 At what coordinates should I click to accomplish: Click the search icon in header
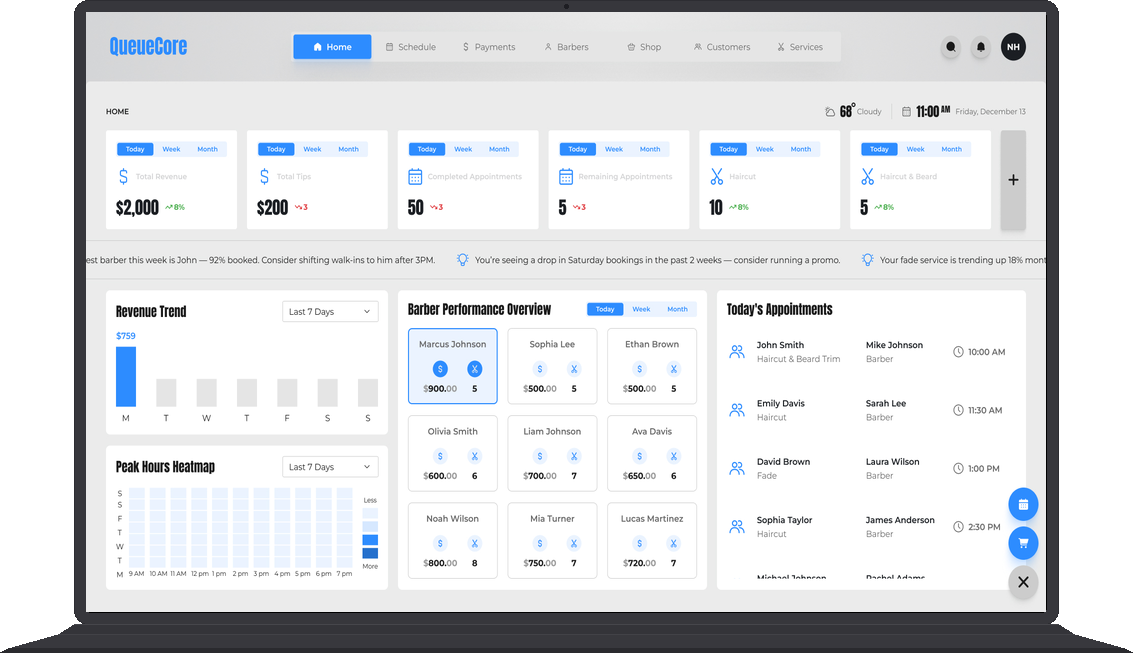(950, 47)
